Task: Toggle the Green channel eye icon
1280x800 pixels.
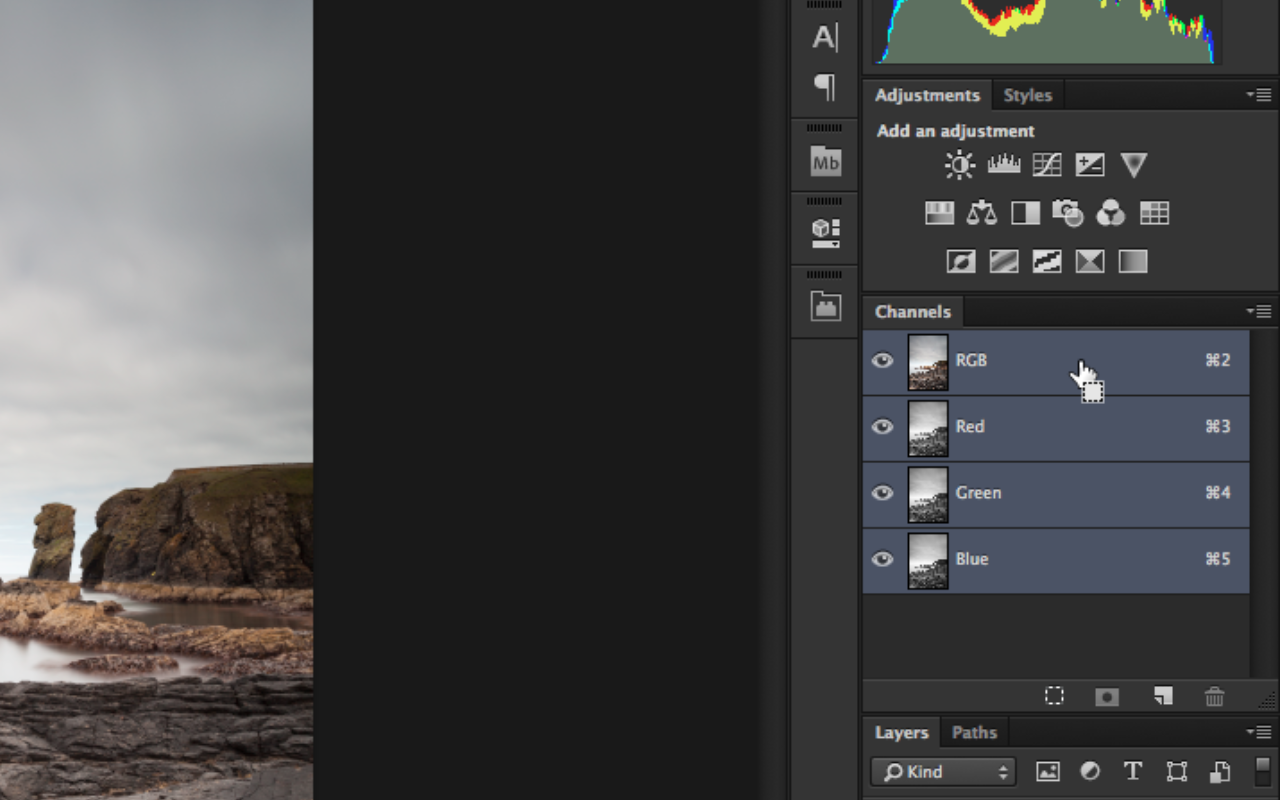Action: (x=882, y=493)
